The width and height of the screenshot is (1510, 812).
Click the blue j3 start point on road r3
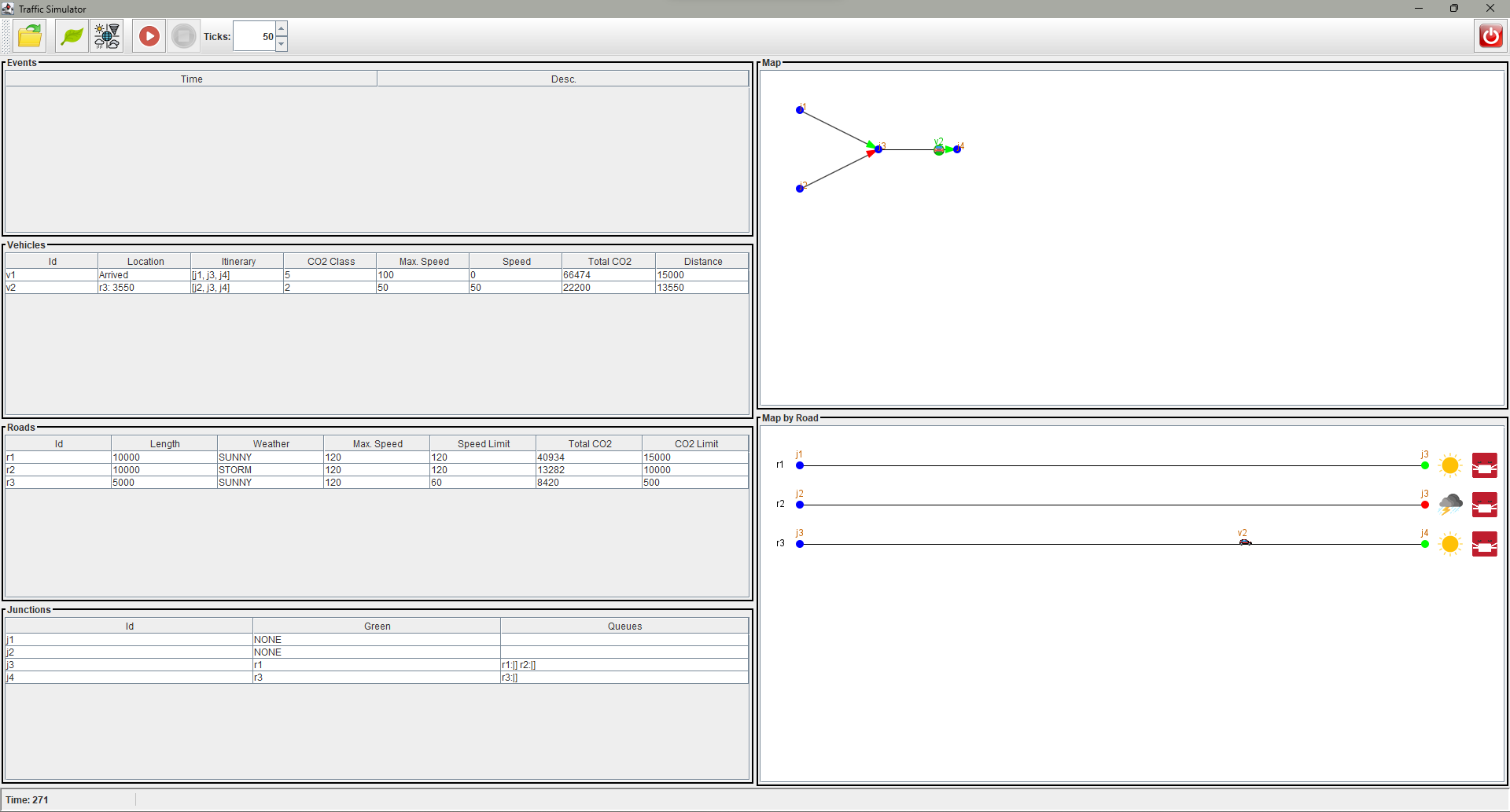800,544
